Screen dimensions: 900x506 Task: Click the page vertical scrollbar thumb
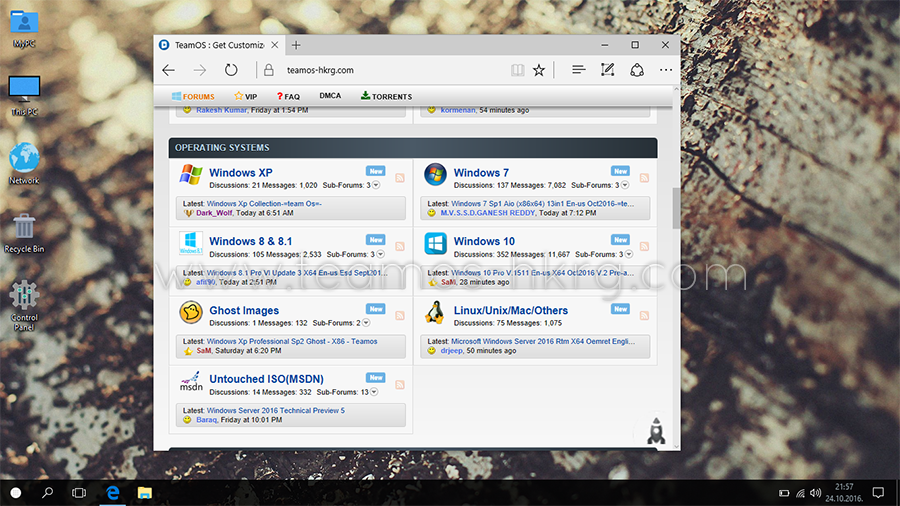pyautogui.click(x=676, y=207)
